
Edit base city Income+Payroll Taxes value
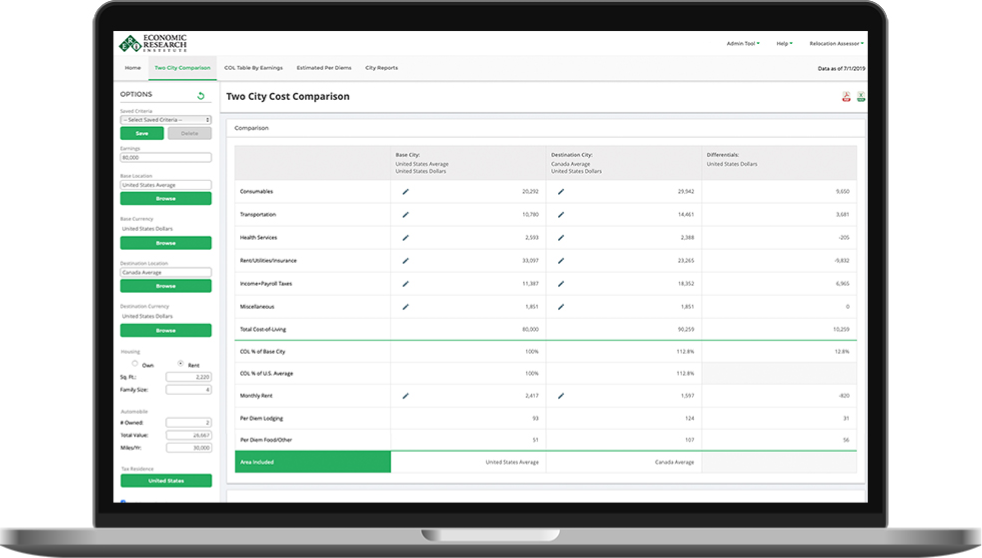click(x=406, y=283)
